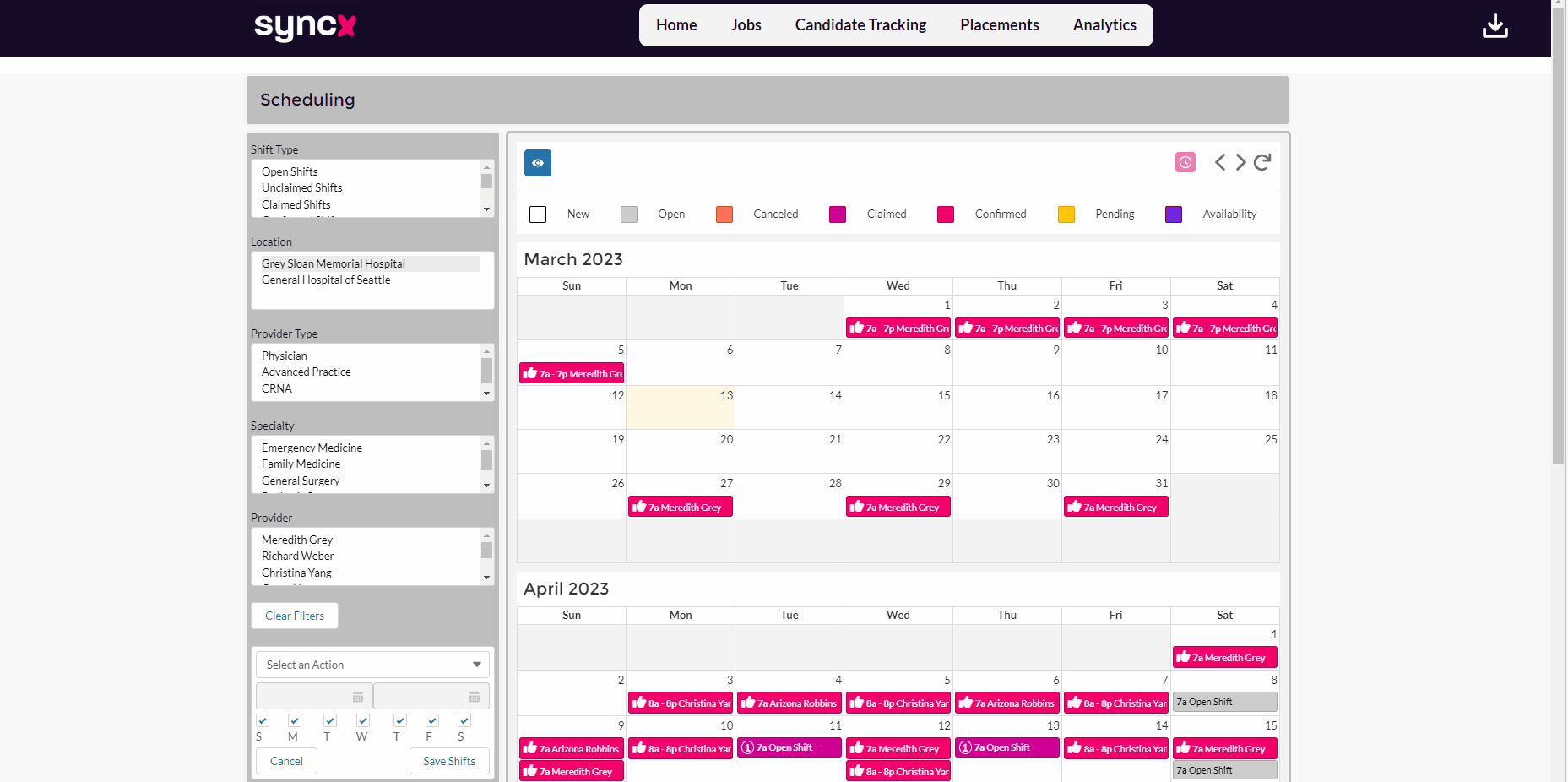The image size is (1568, 782).
Task: Uncheck the Wednesday checkbox in shift days
Action: point(362,720)
